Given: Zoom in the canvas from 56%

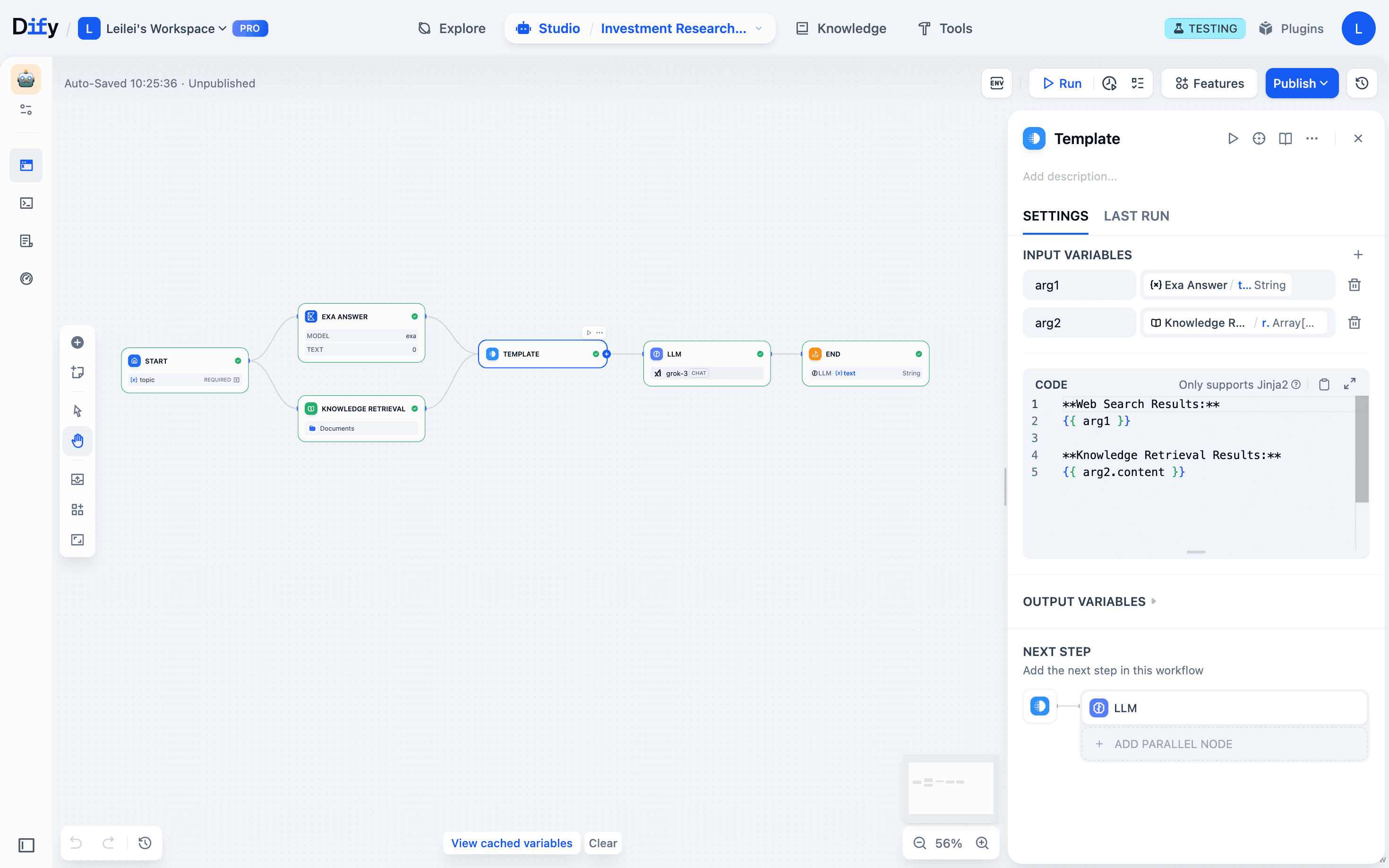Looking at the screenshot, I should pos(983,843).
